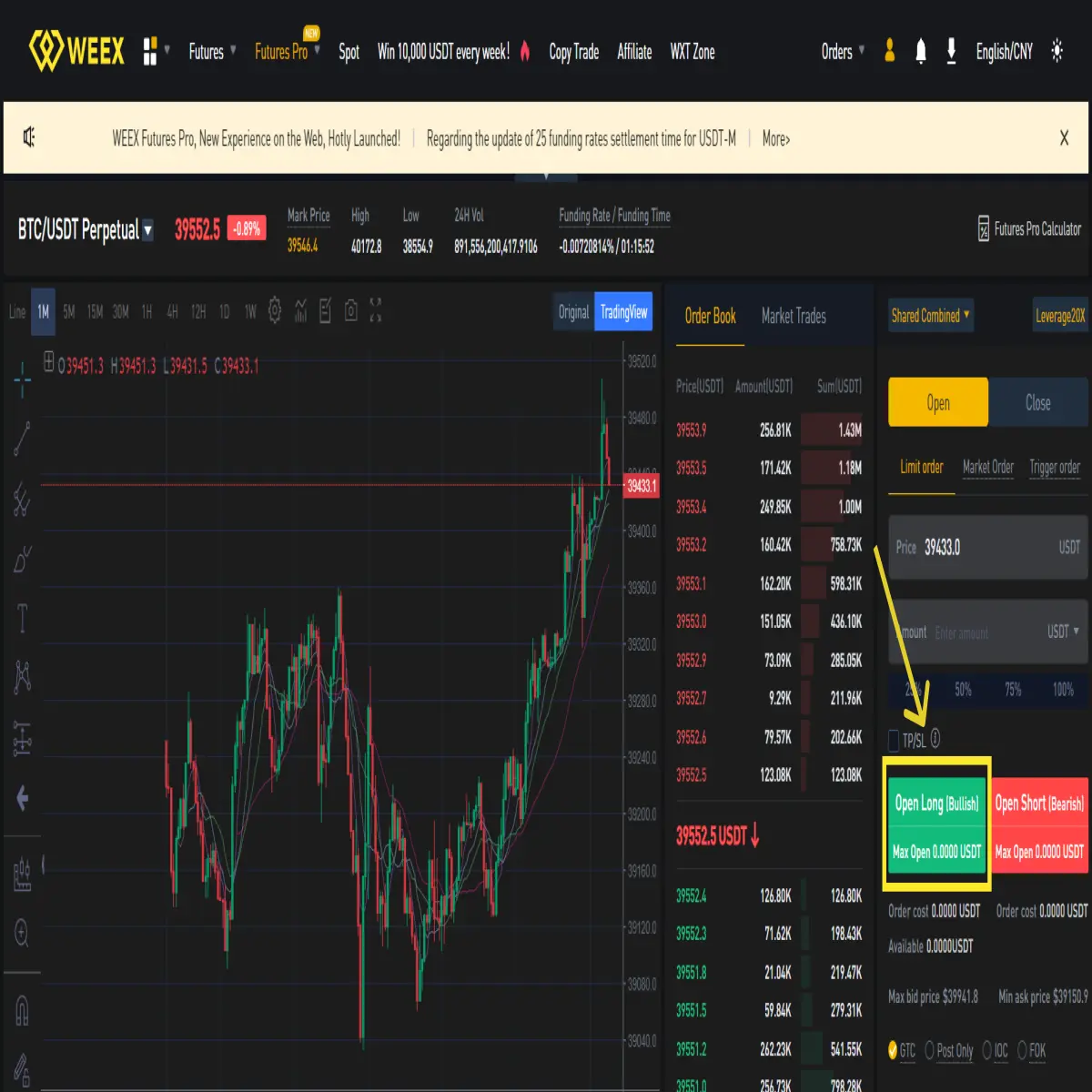Switch chart to Original view
1092x1092 pixels.
[573, 312]
